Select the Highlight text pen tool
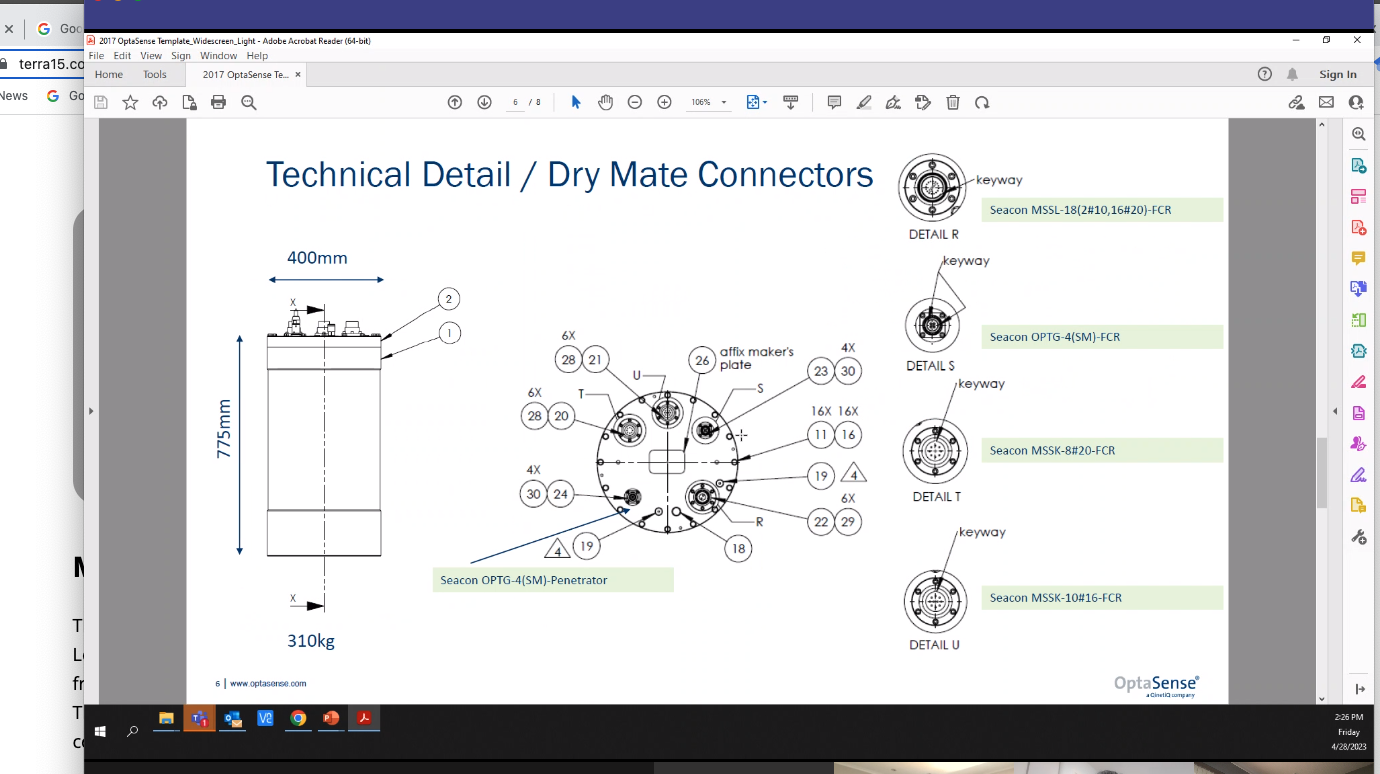The image size is (1380, 774). (864, 102)
